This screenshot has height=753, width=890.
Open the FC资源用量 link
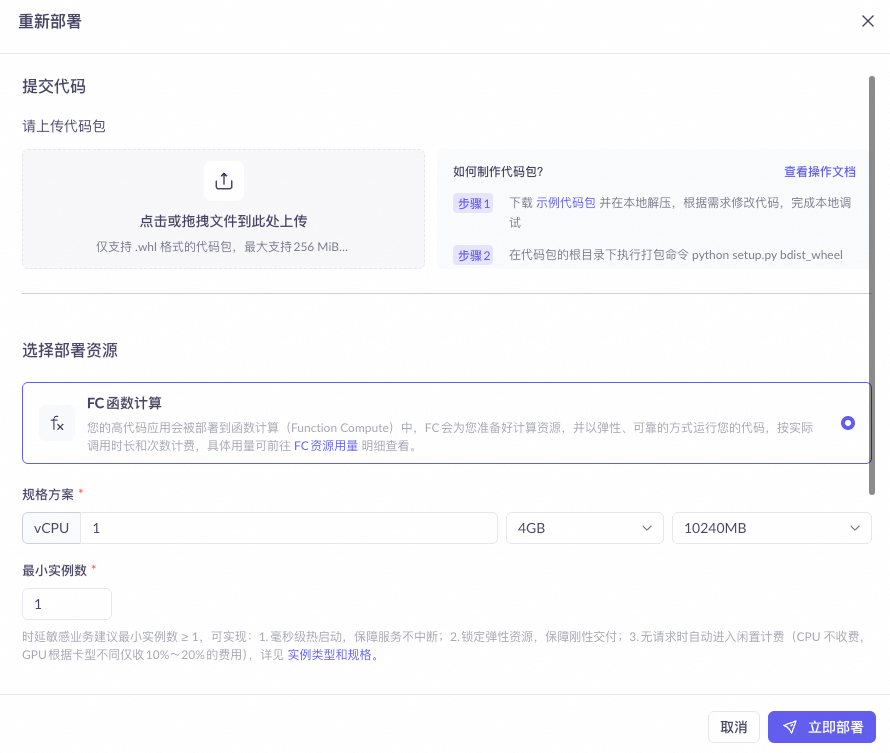click(326, 446)
